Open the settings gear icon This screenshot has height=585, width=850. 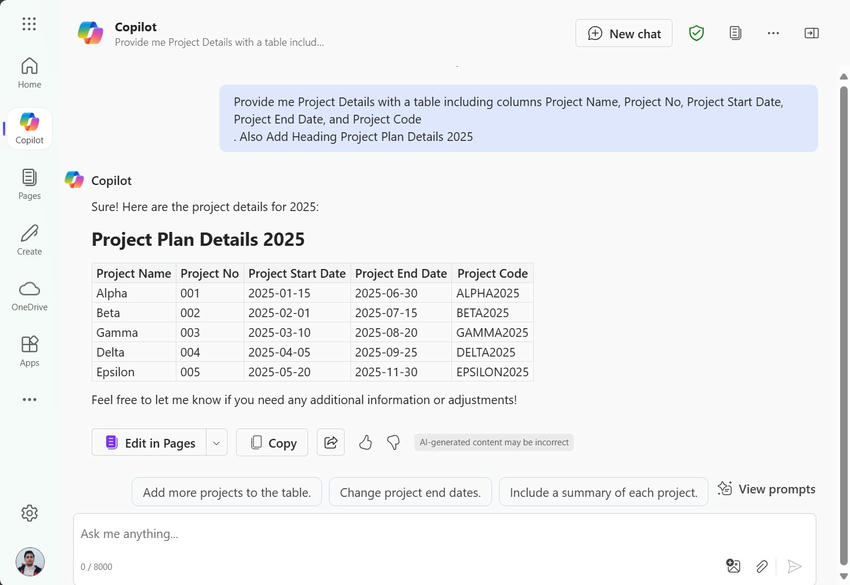pos(29,513)
